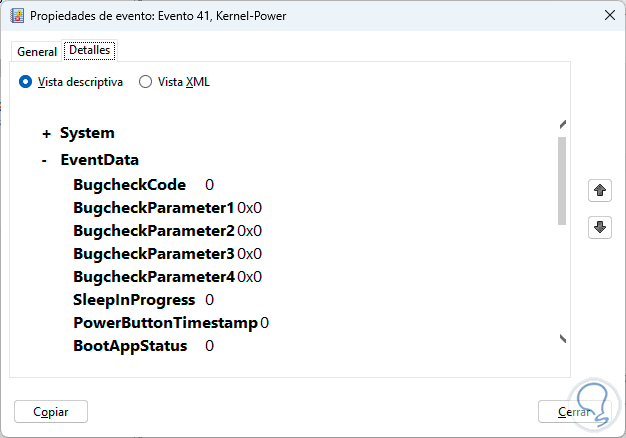Expand the System node
626x438 pixels.
click(x=46, y=133)
